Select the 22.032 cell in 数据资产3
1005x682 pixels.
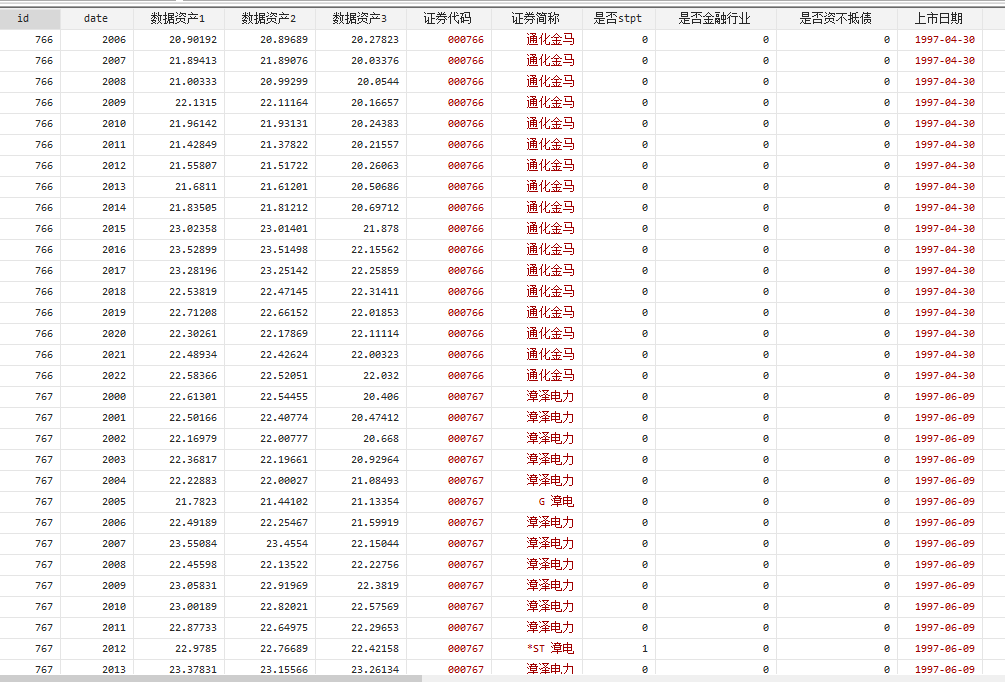pyautogui.click(x=380, y=375)
